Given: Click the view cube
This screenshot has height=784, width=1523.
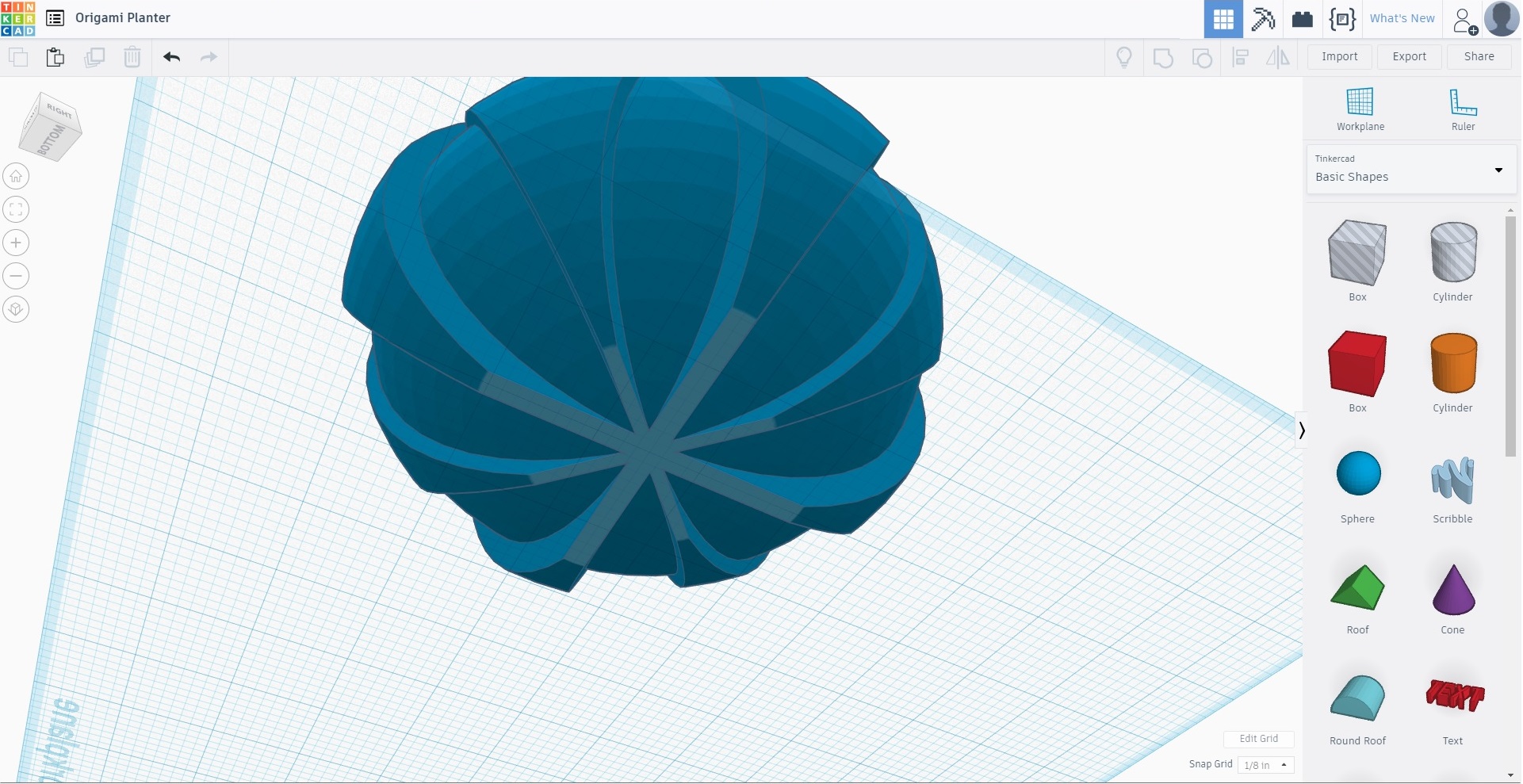Looking at the screenshot, I should click(x=51, y=128).
